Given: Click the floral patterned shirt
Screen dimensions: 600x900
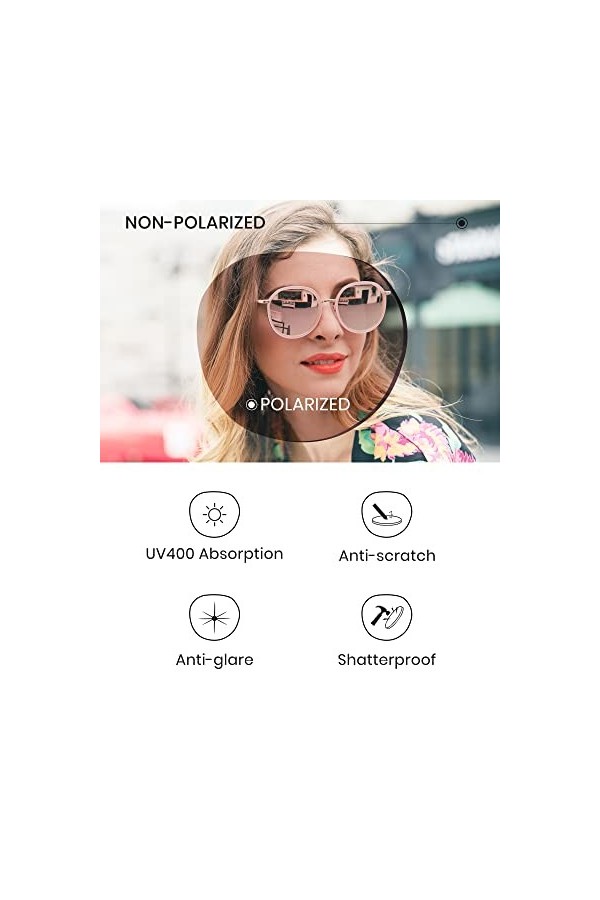Looking at the screenshot, I should [411, 439].
